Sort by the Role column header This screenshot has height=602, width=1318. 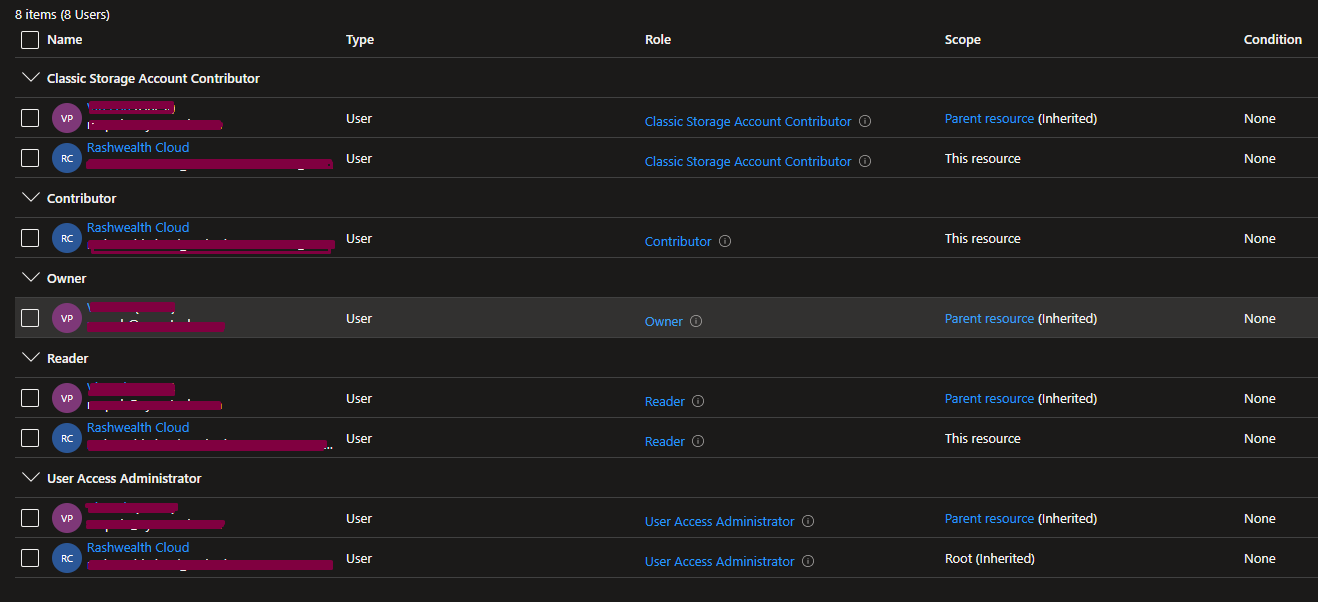[658, 40]
